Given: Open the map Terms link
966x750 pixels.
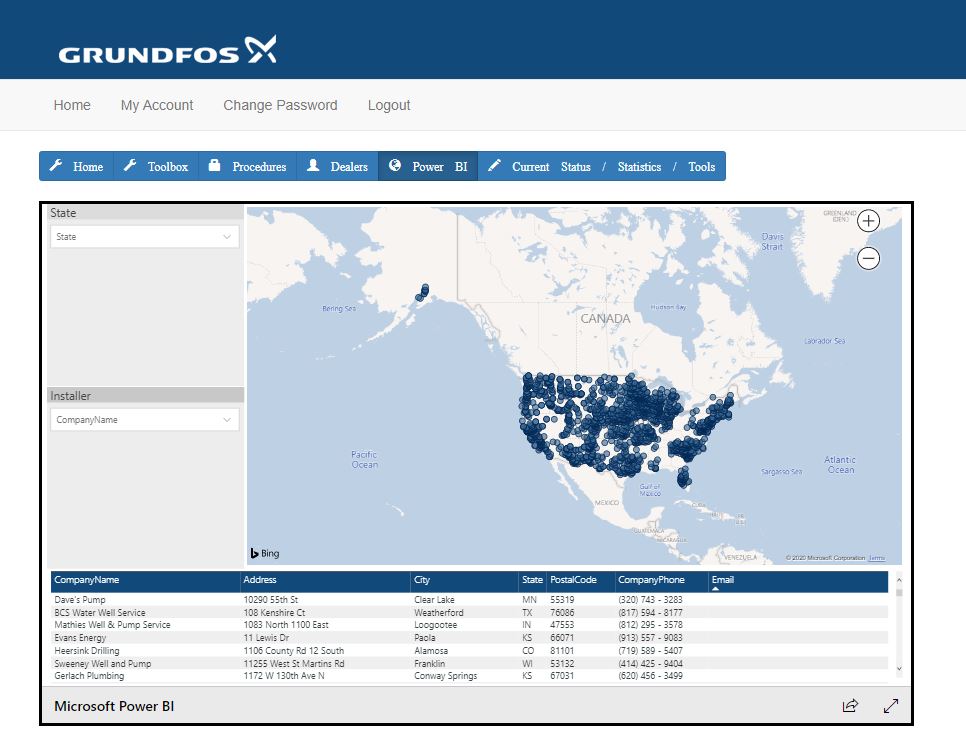Looking at the screenshot, I should coord(877,558).
